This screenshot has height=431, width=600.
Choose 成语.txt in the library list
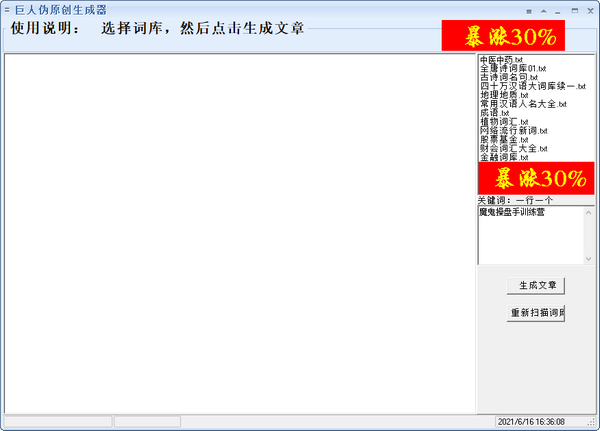tap(495, 113)
